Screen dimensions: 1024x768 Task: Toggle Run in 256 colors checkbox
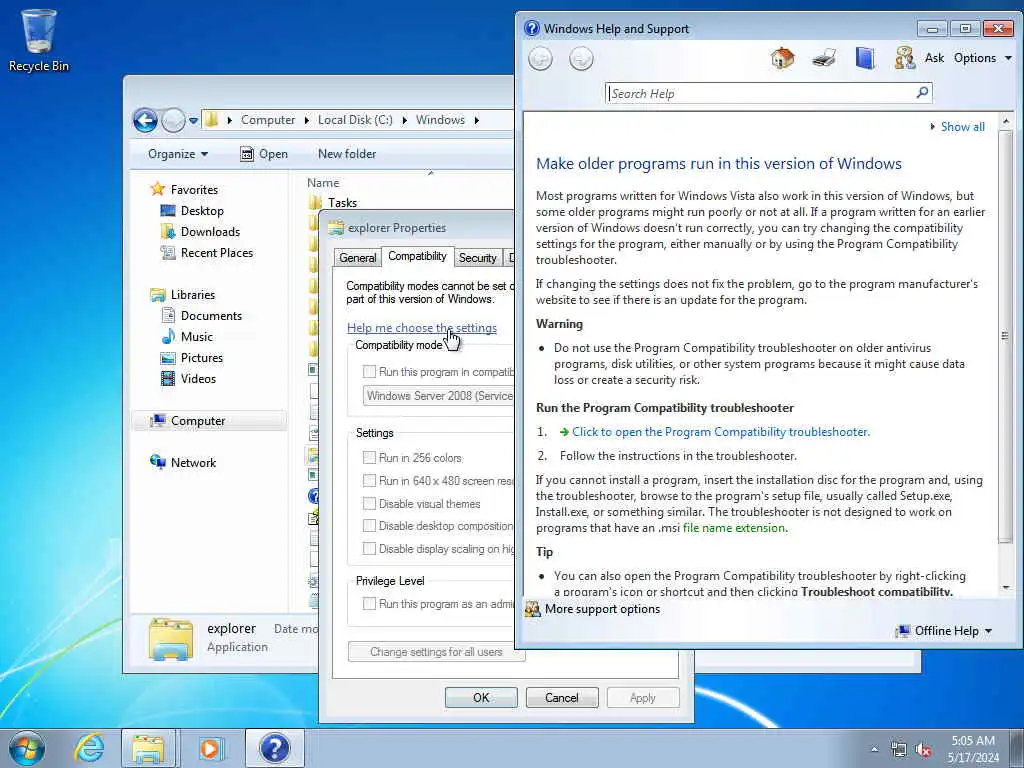tap(369, 458)
